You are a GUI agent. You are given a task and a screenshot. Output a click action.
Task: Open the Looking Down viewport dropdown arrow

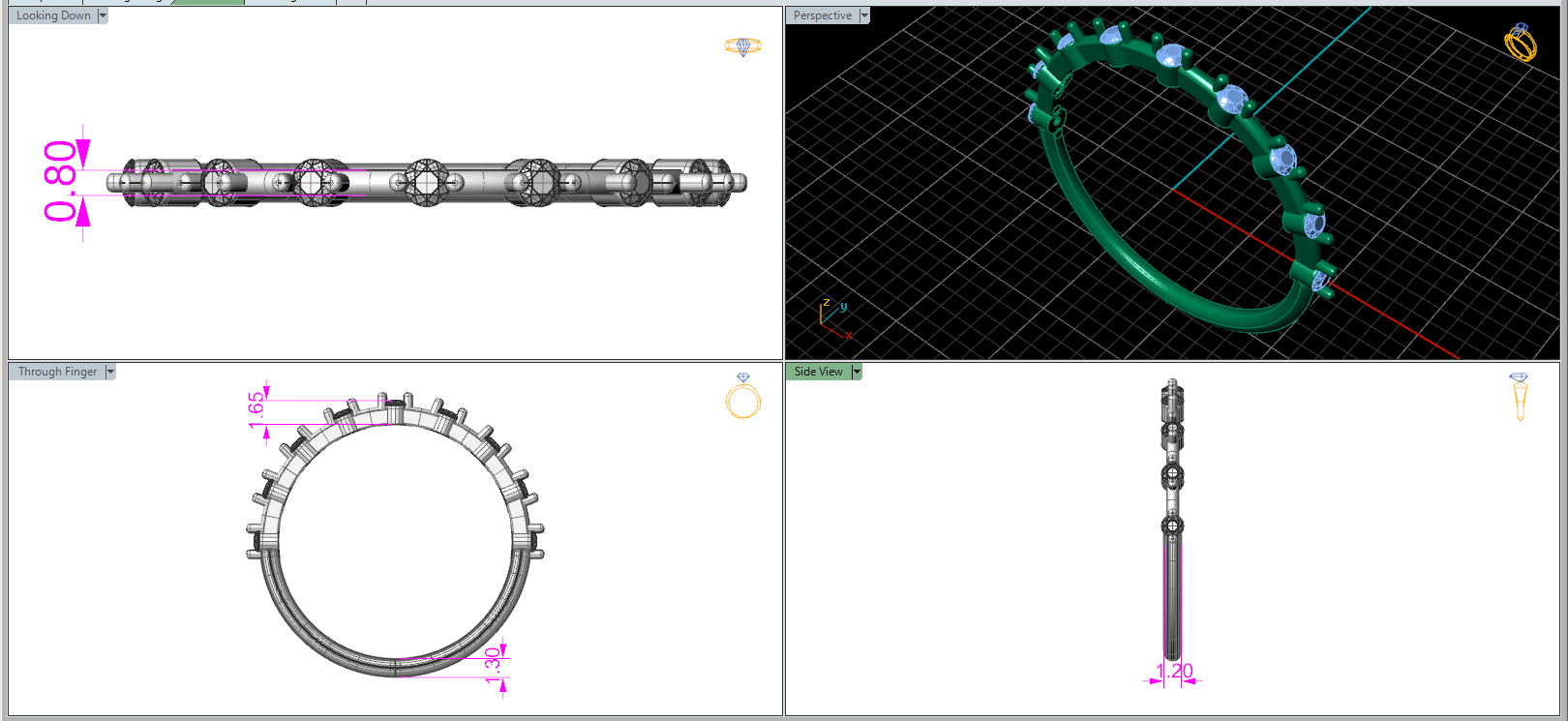point(103,15)
